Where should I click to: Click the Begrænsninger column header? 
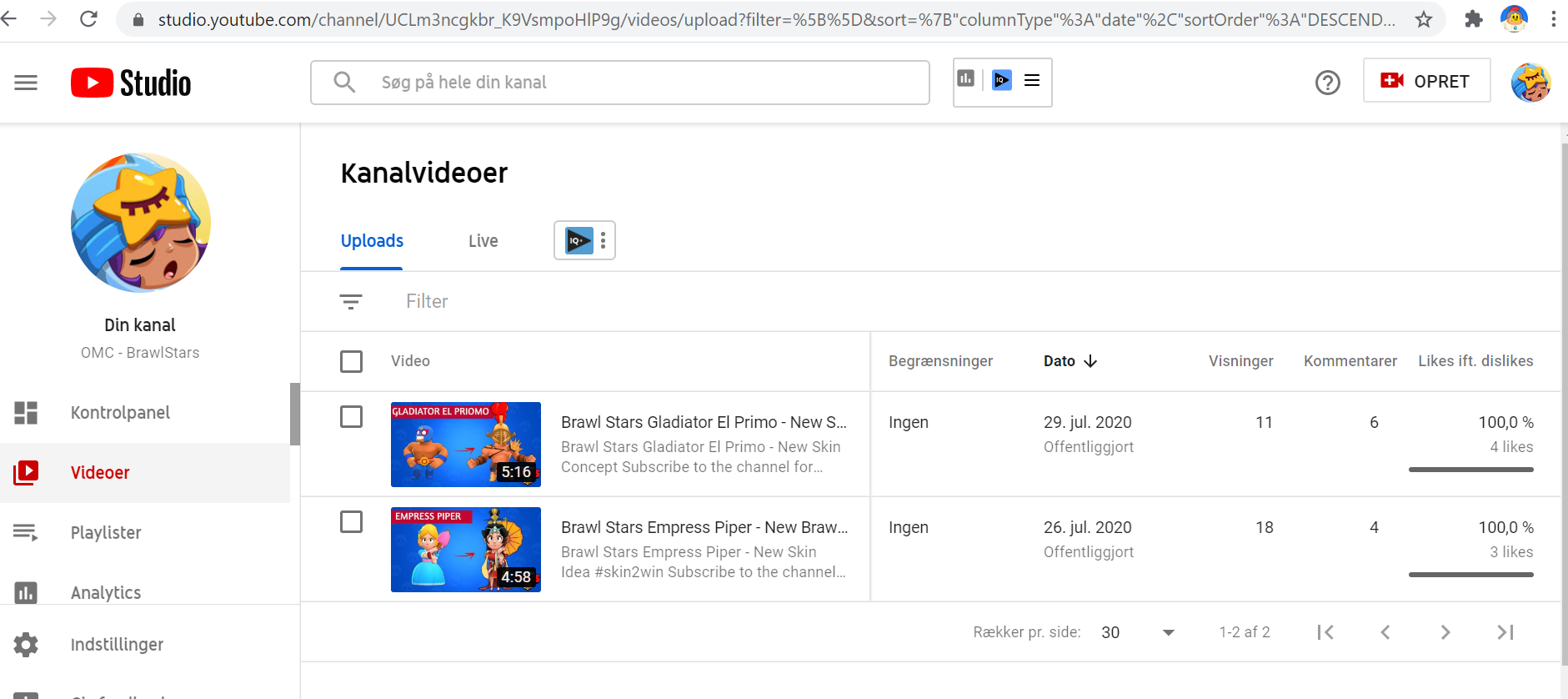940,361
